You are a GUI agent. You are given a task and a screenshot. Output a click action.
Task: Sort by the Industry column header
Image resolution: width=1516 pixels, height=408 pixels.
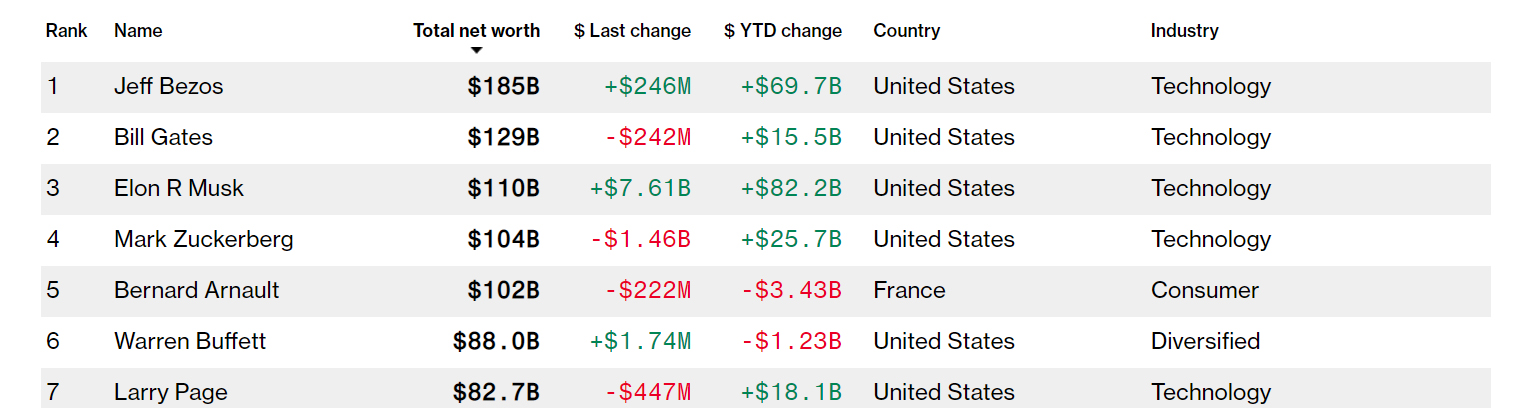click(1184, 31)
